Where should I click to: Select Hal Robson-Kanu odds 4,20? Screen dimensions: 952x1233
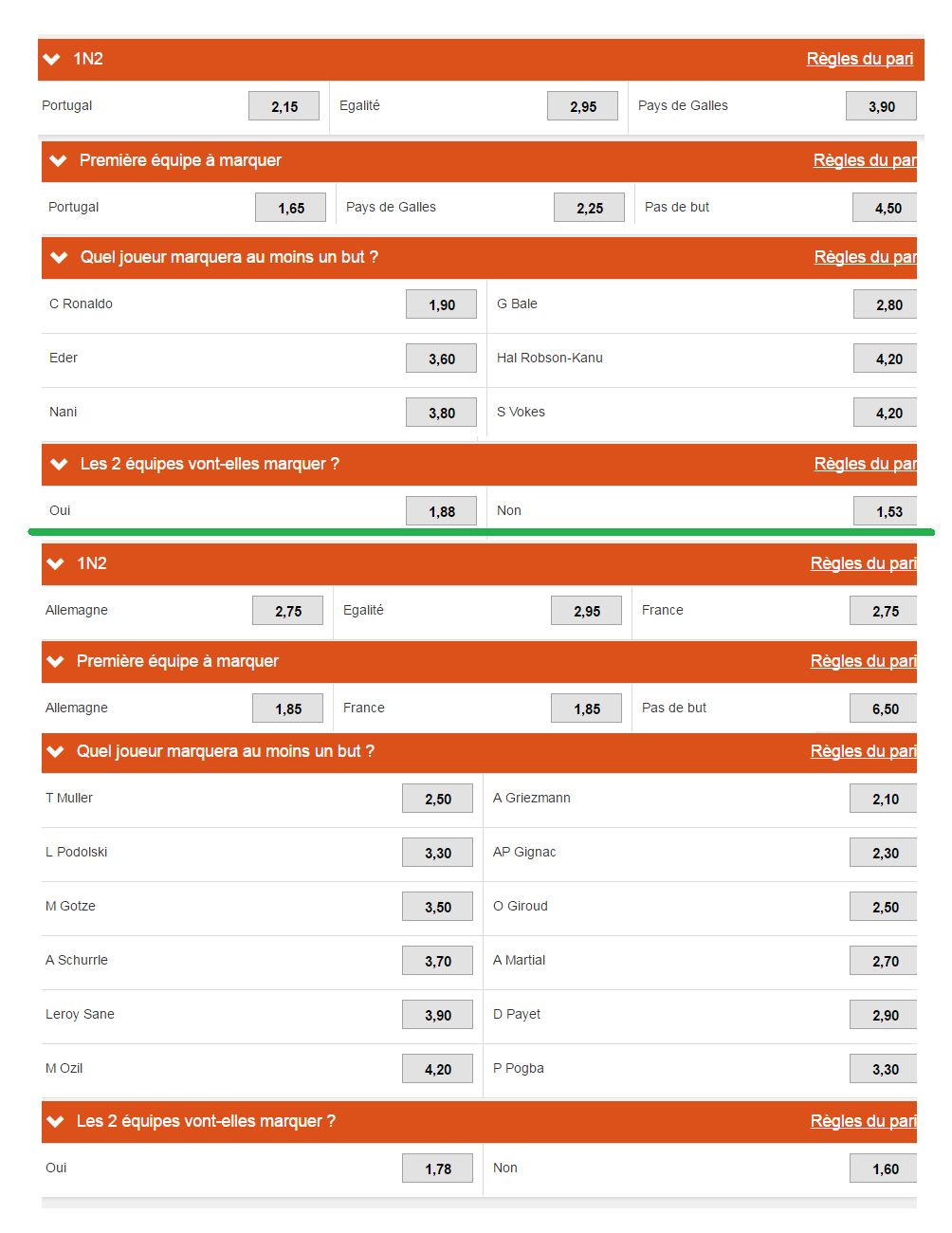pyautogui.click(x=888, y=359)
